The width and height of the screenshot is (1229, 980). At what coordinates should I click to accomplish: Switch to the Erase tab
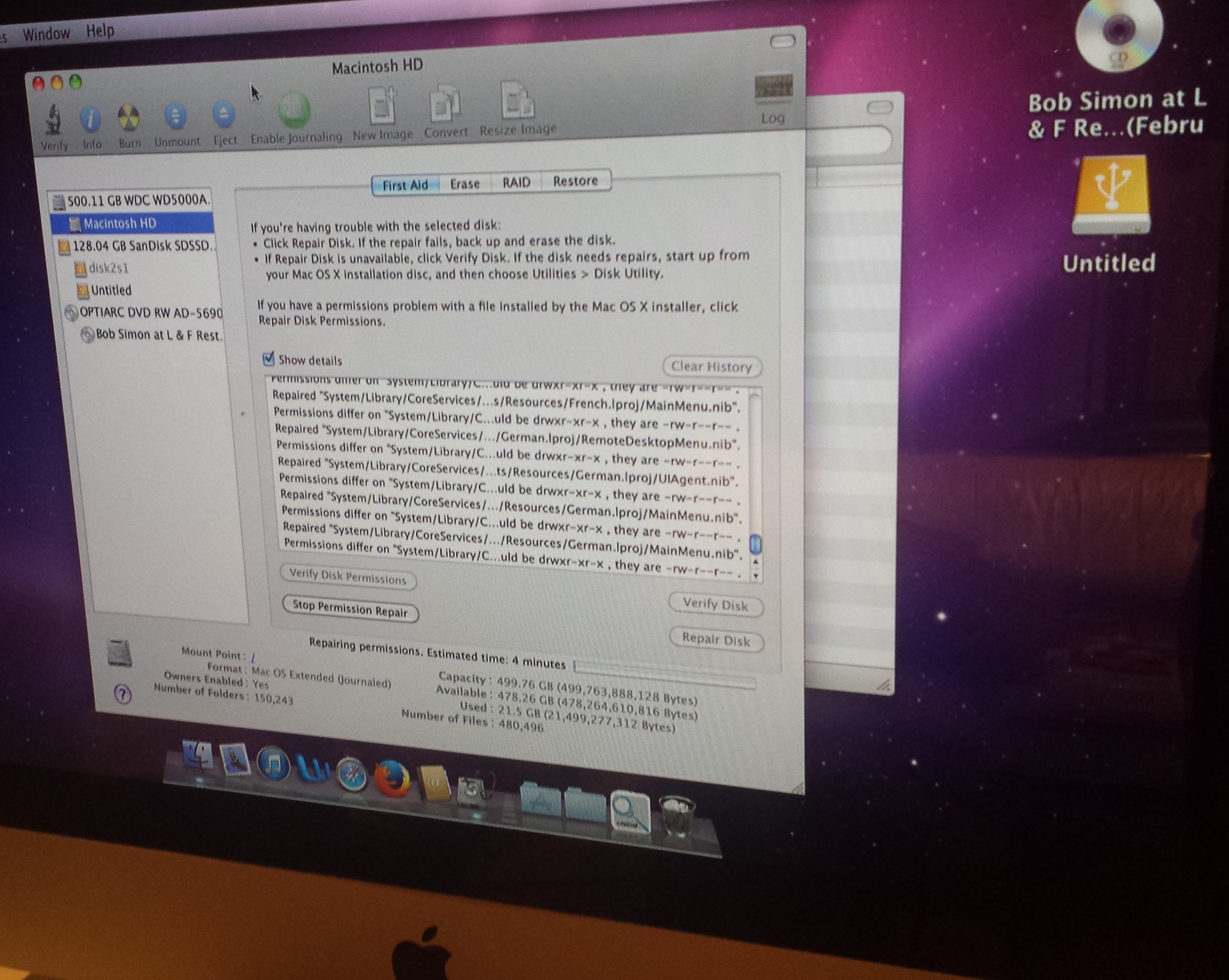465,184
